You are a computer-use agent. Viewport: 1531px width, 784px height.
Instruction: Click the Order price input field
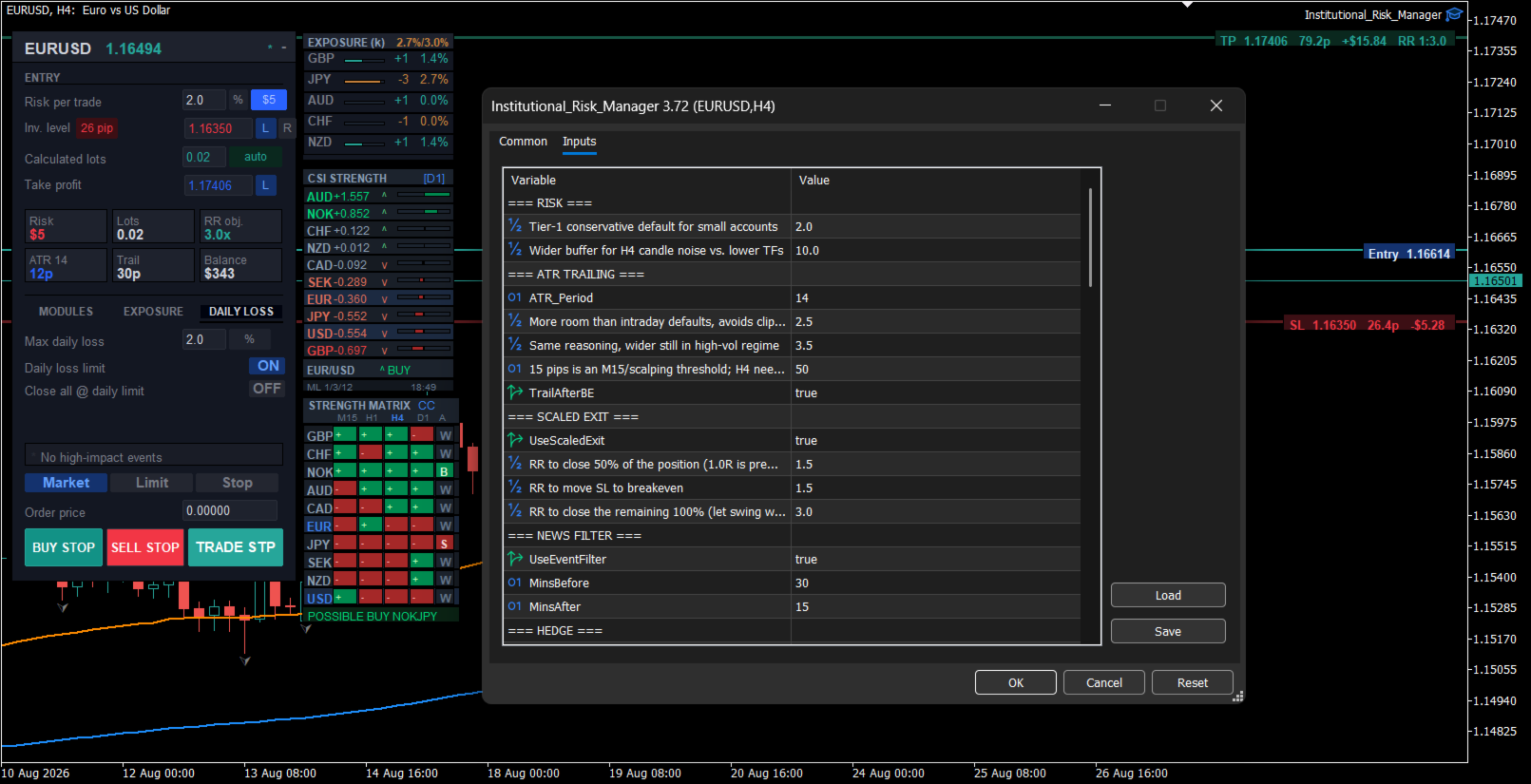point(230,510)
